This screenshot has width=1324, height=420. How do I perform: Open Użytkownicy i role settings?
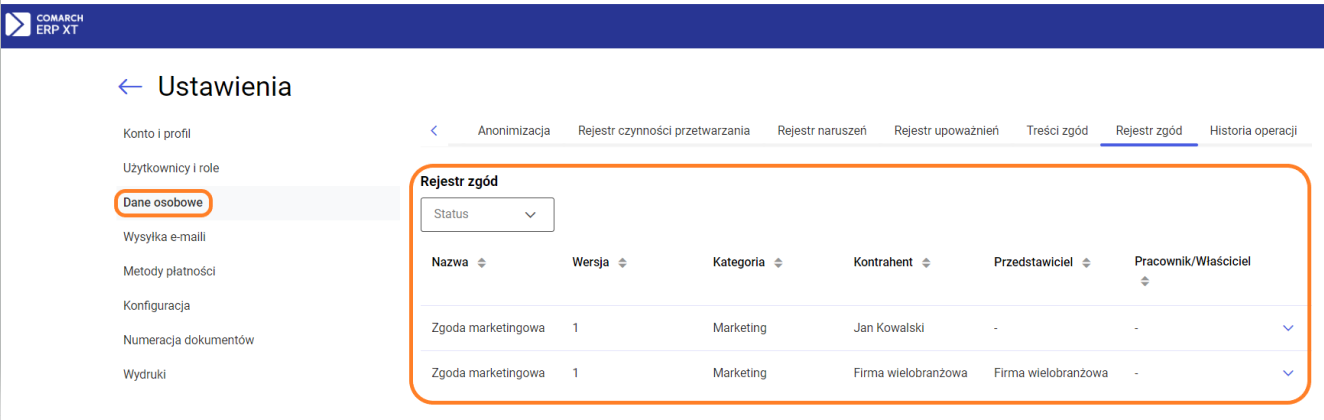(171, 168)
